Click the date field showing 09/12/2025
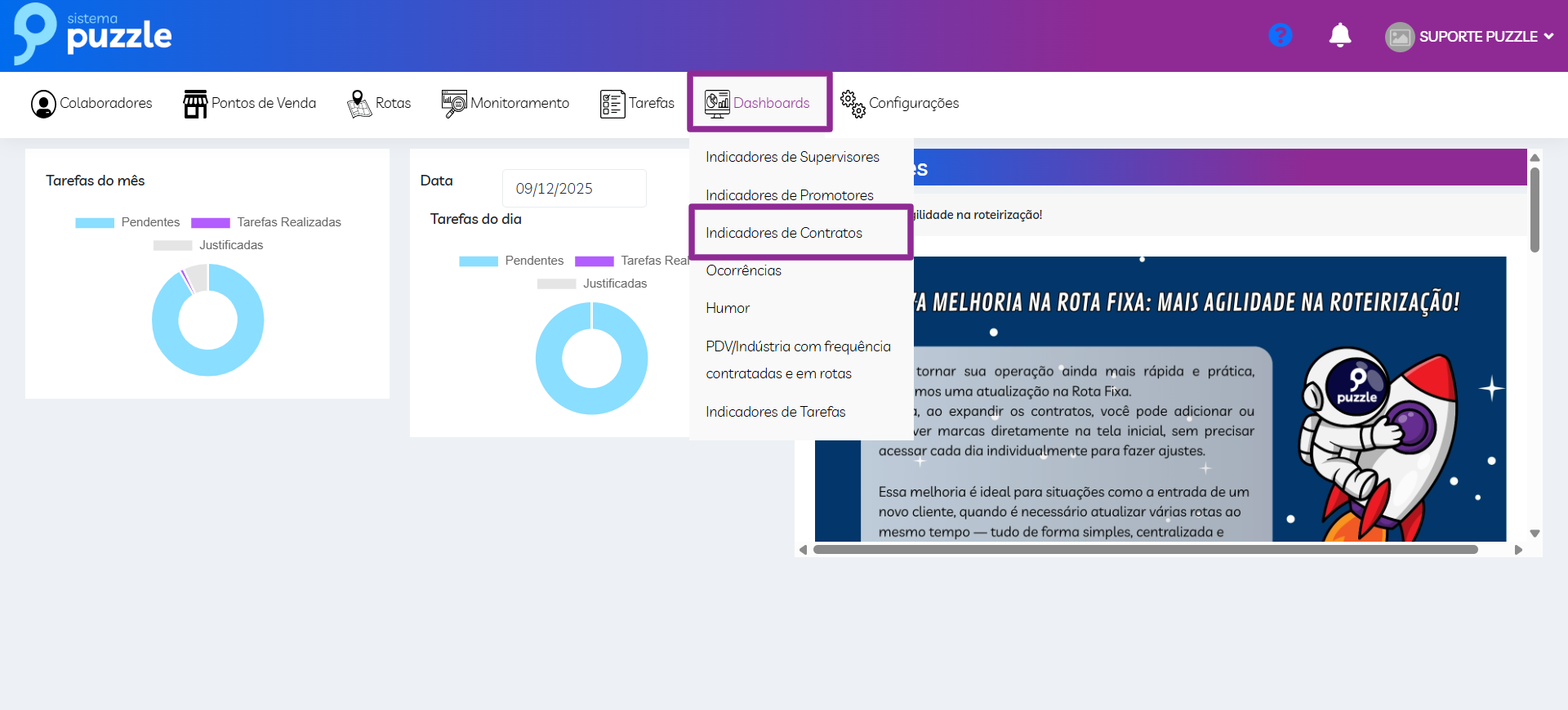1568x710 pixels. click(573, 189)
